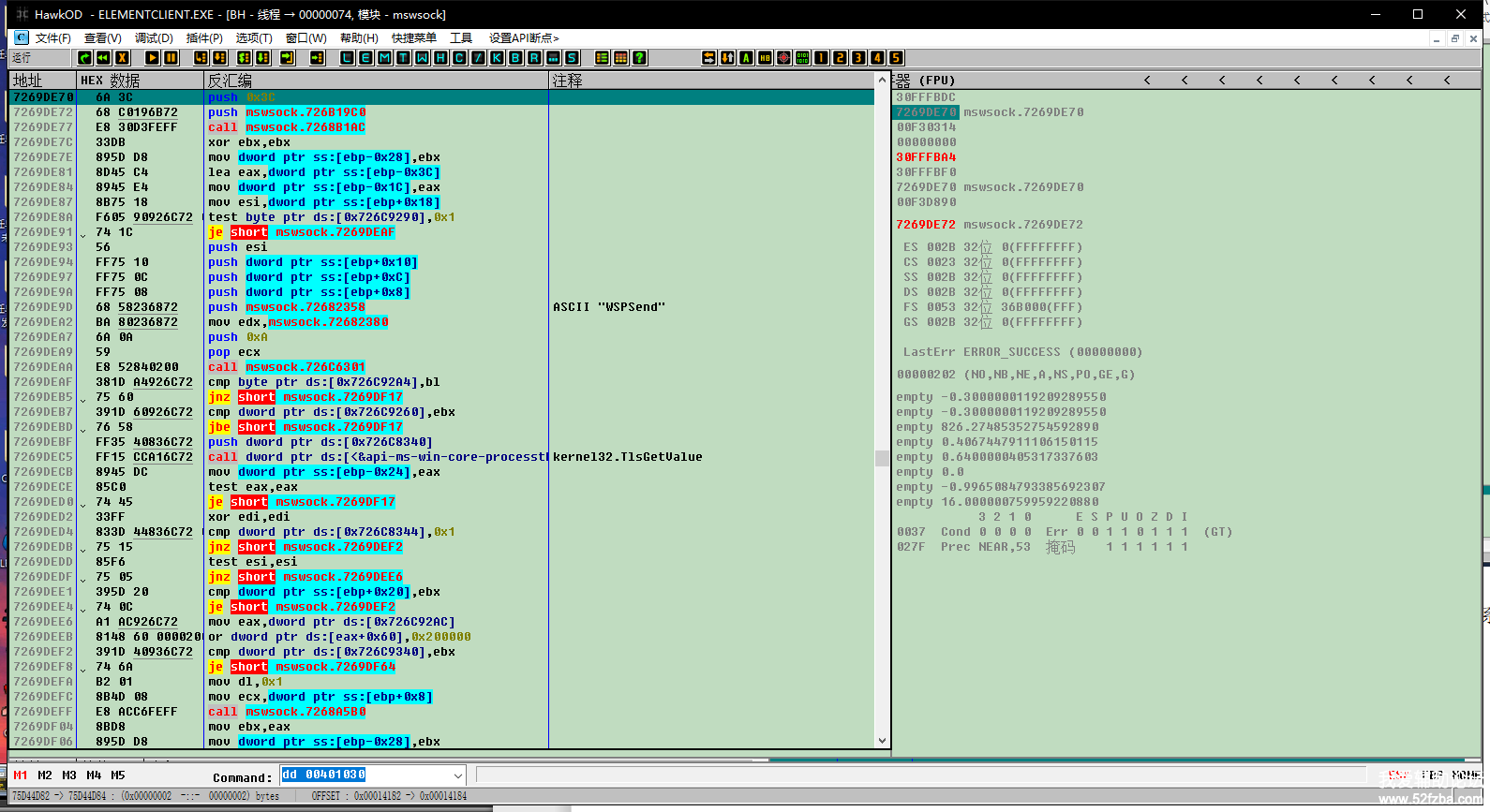The height and width of the screenshot is (812, 1490).
Task: Click the 注释 column header
Action: click(712, 81)
